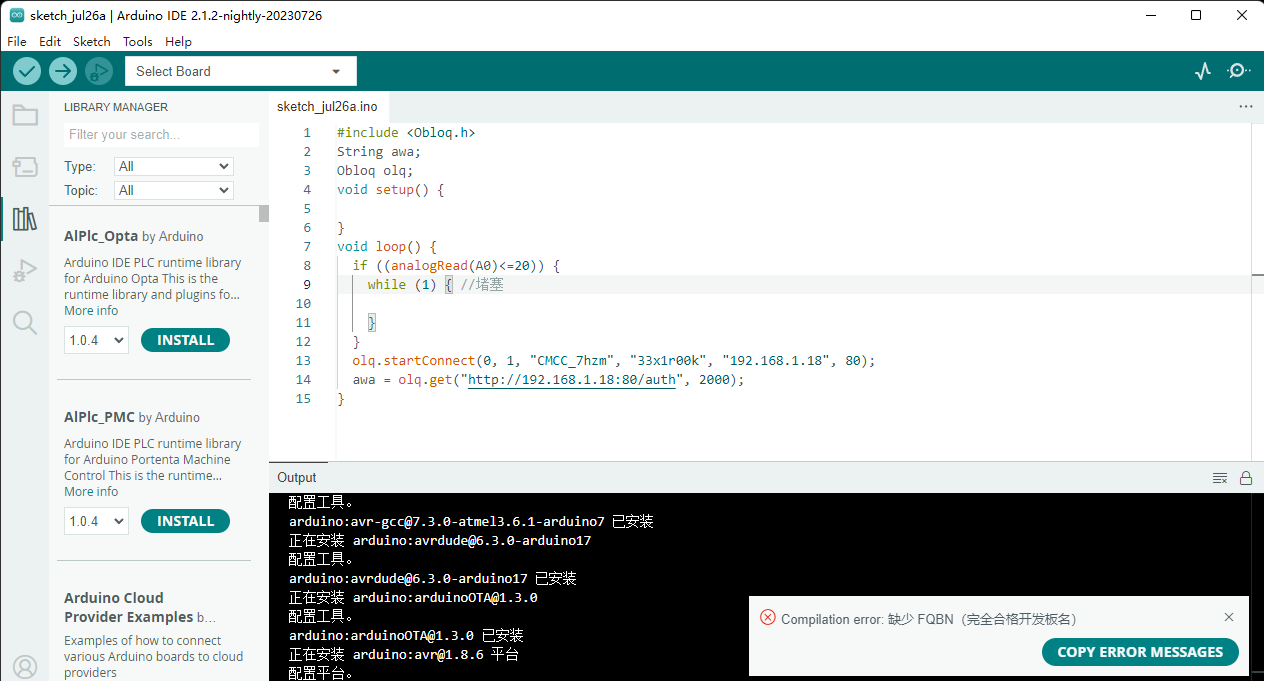
Task: Open the AlPlc_Opta version 1.0.4 dropdown
Action: tap(97, 340)
